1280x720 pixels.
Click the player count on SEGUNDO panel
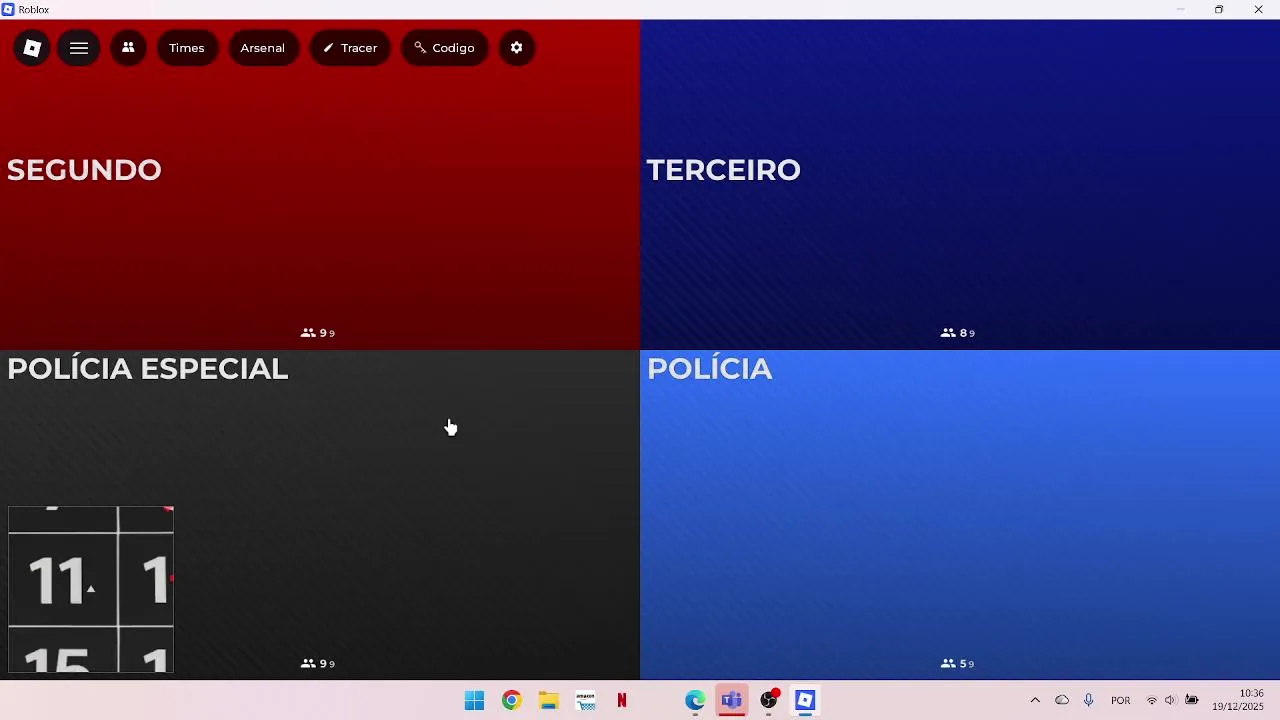point(318,333)
